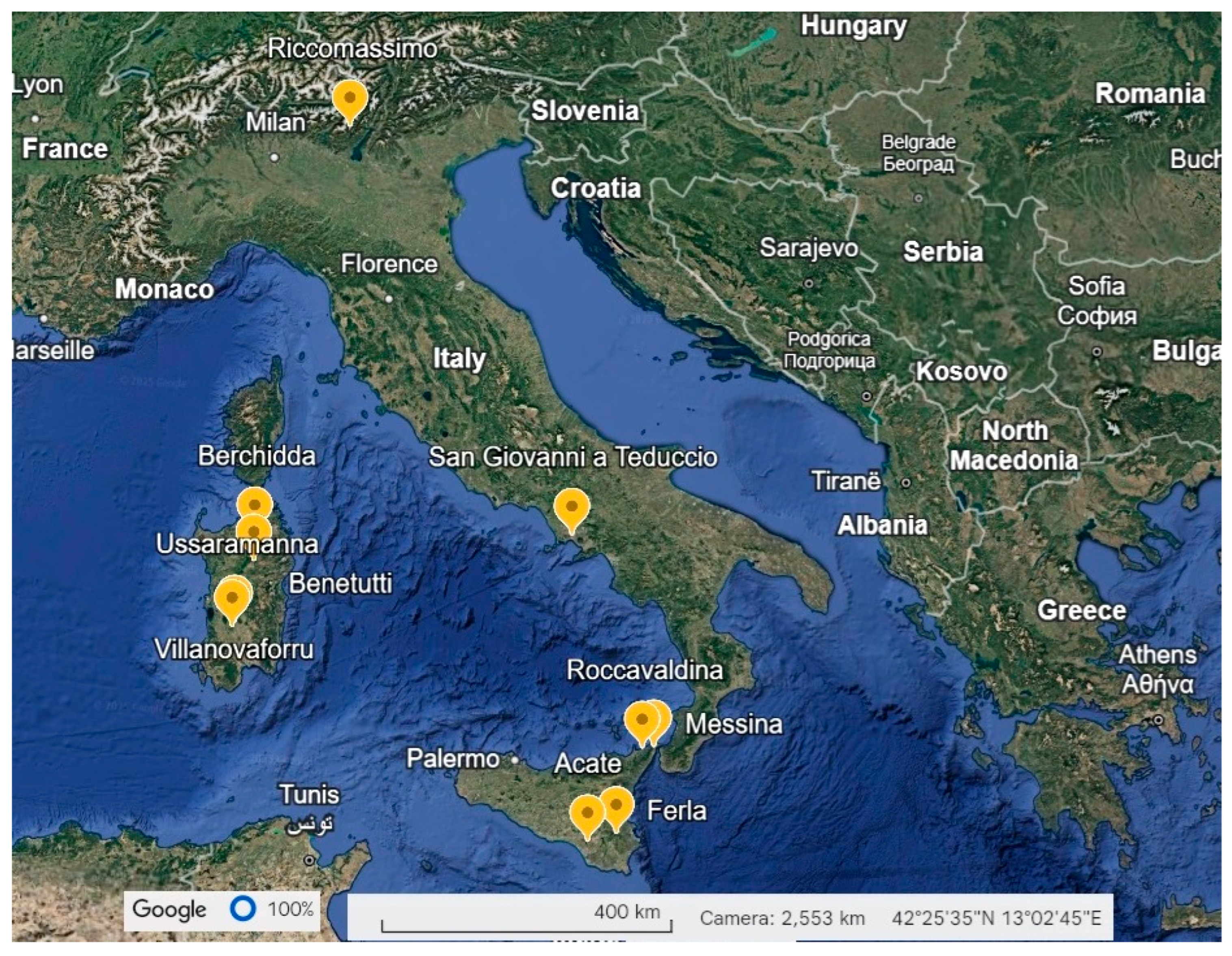1232x956 pixels.
Task: Click the blue circle loading indicator
Action: [x=243, y=908]
